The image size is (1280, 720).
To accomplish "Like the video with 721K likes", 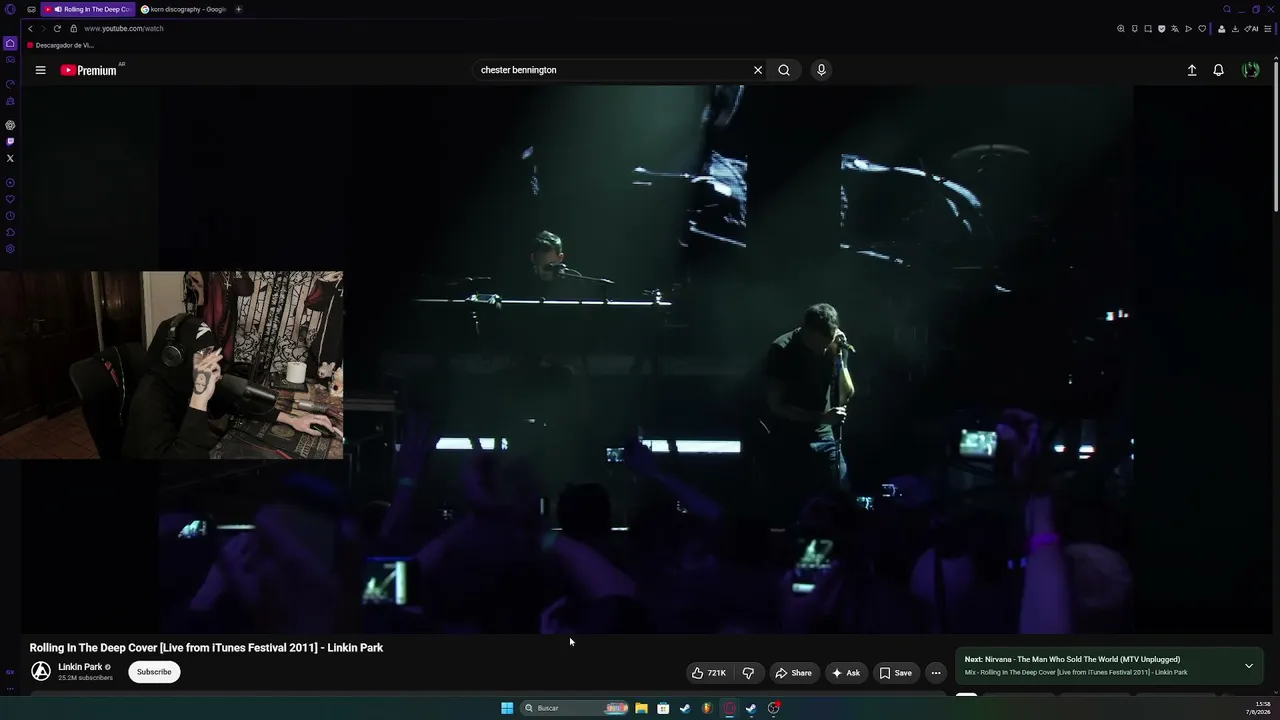I will [x=709, y=673].
